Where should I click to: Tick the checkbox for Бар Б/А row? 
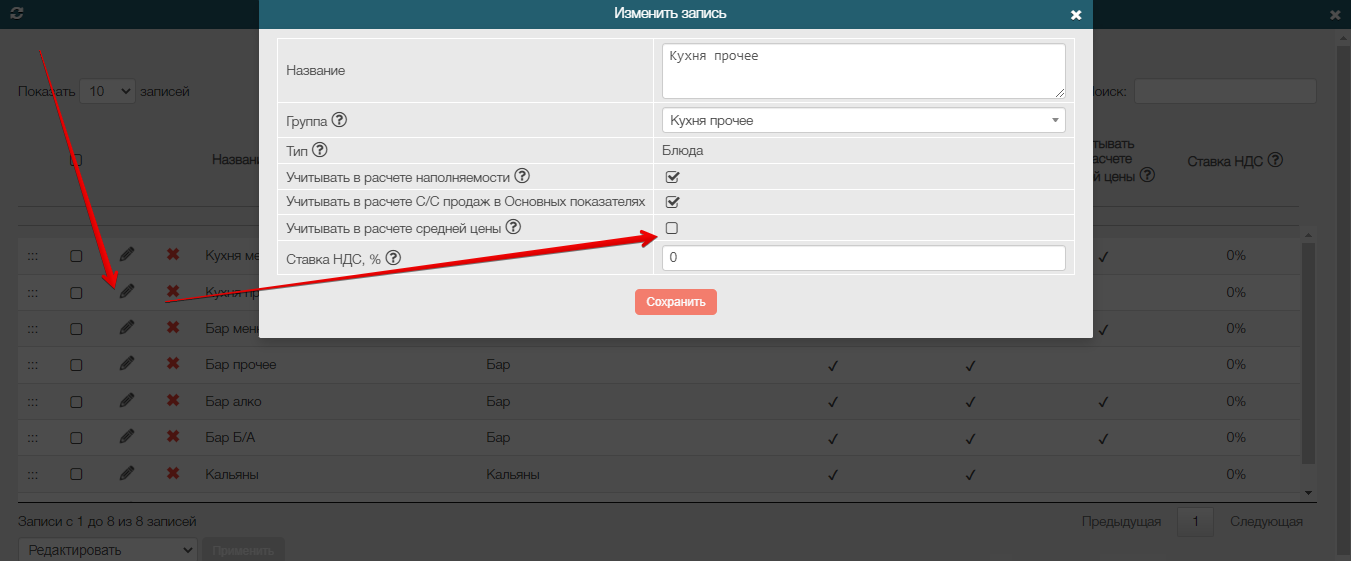click(76, 438)
